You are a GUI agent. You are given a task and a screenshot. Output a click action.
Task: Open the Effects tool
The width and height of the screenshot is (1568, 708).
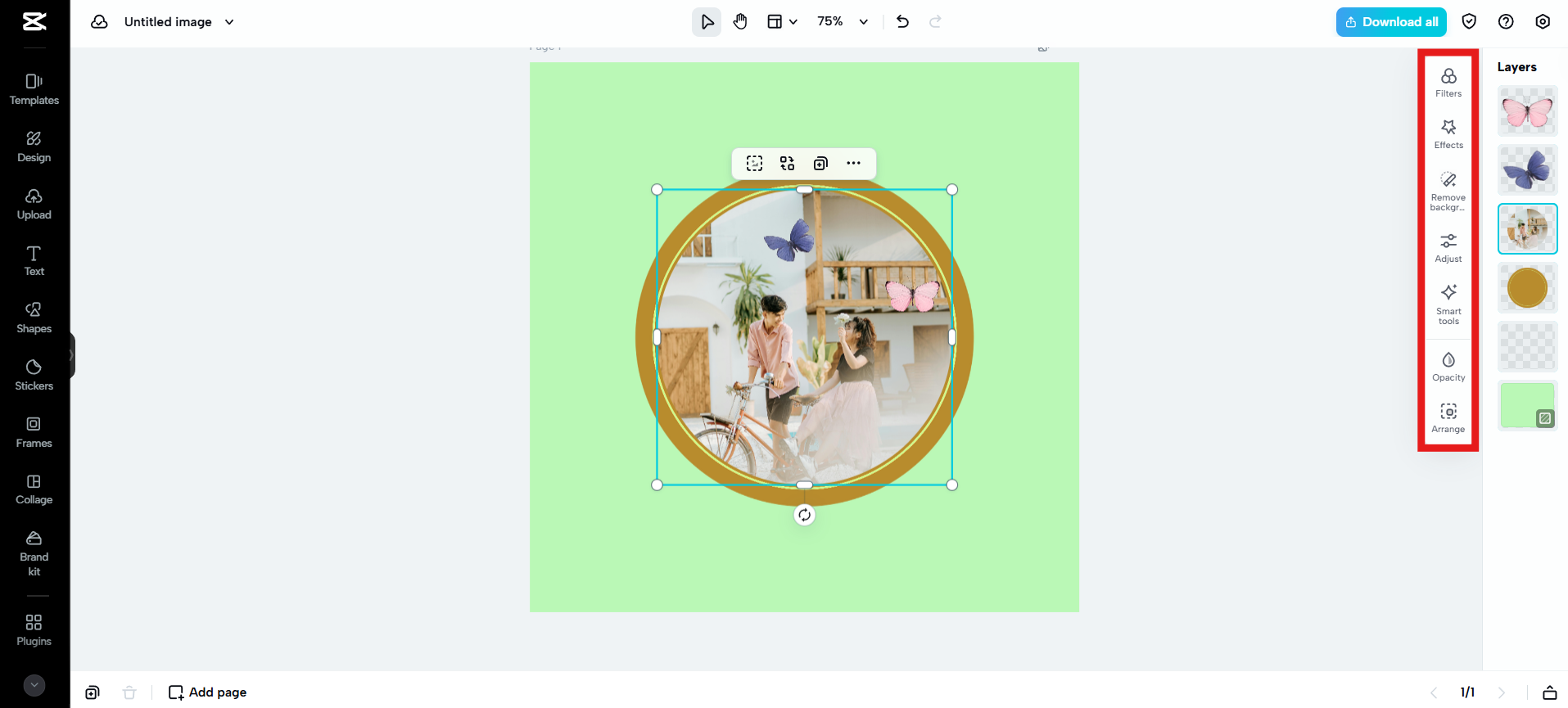1448,134
